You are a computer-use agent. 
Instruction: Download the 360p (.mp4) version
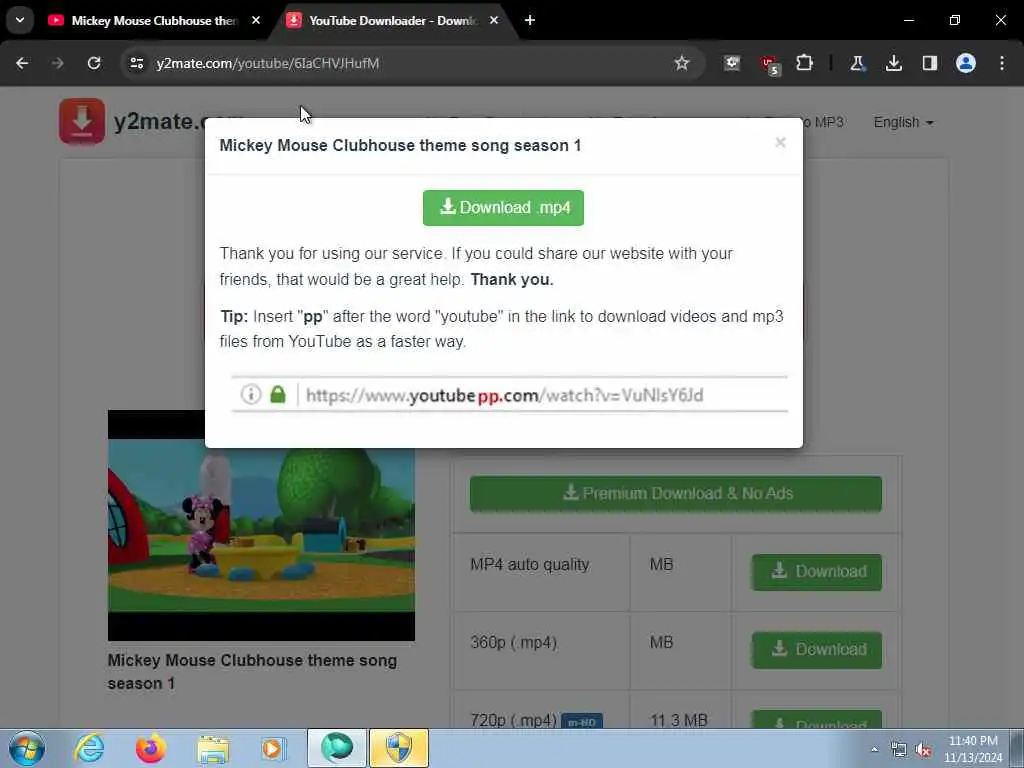816,650
